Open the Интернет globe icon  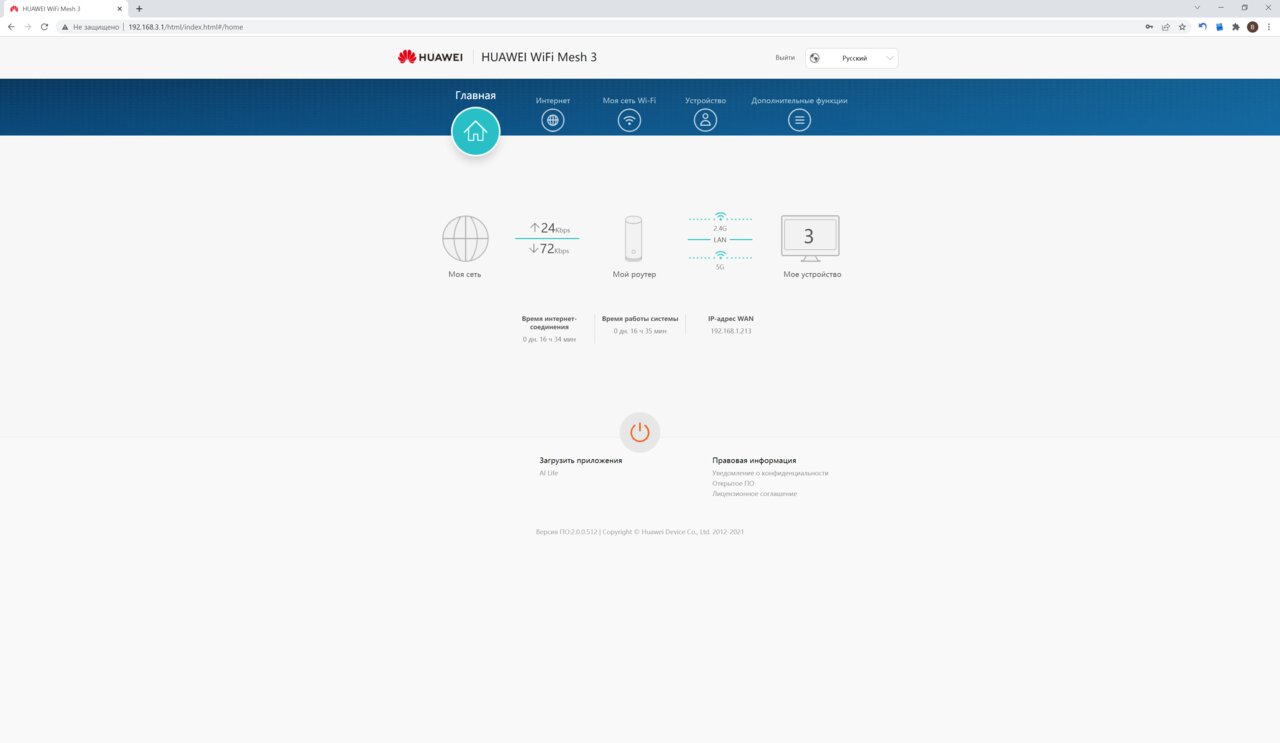point(553,120)
